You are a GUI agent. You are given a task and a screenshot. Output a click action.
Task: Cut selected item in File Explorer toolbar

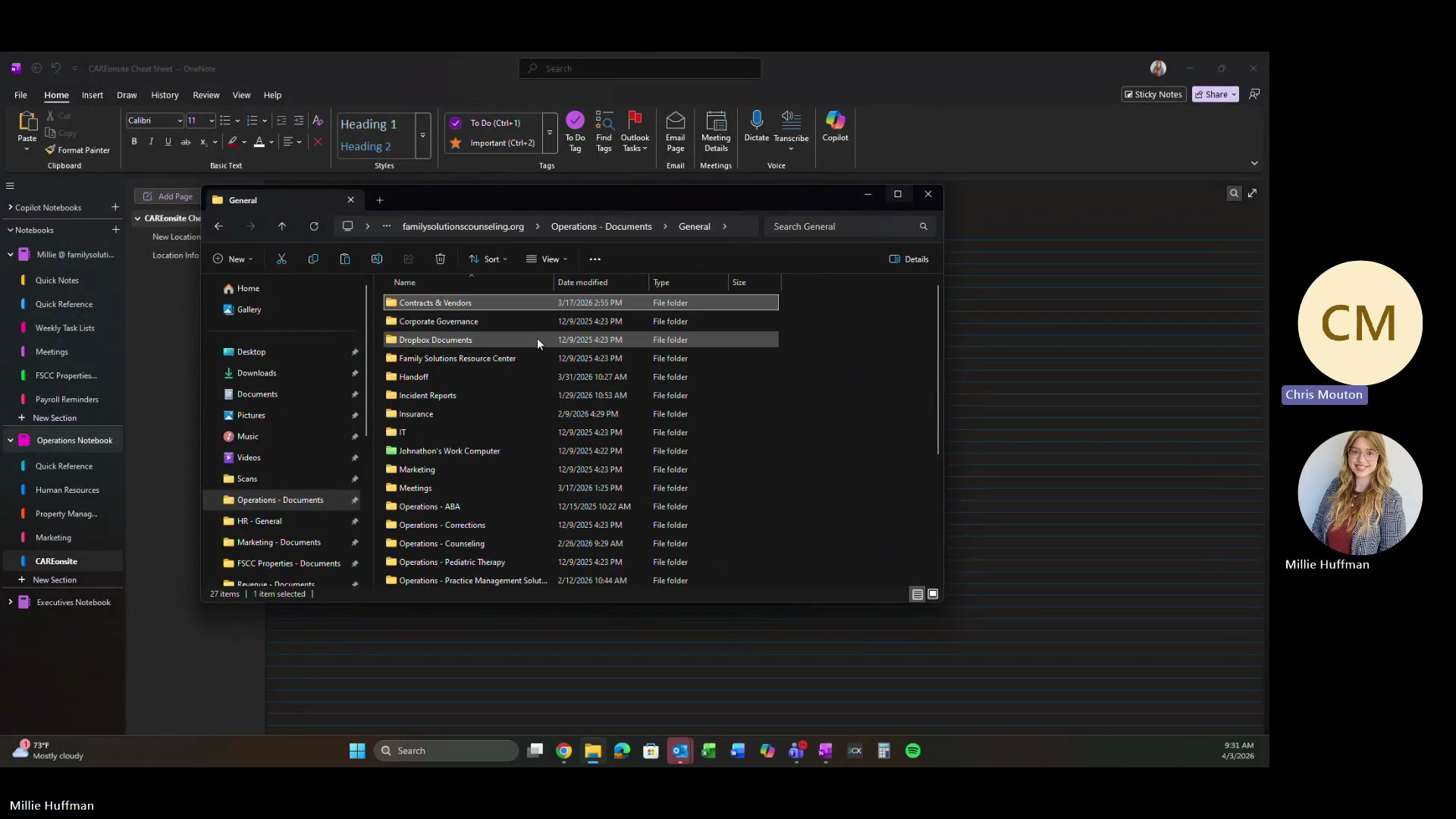point(281,259)
